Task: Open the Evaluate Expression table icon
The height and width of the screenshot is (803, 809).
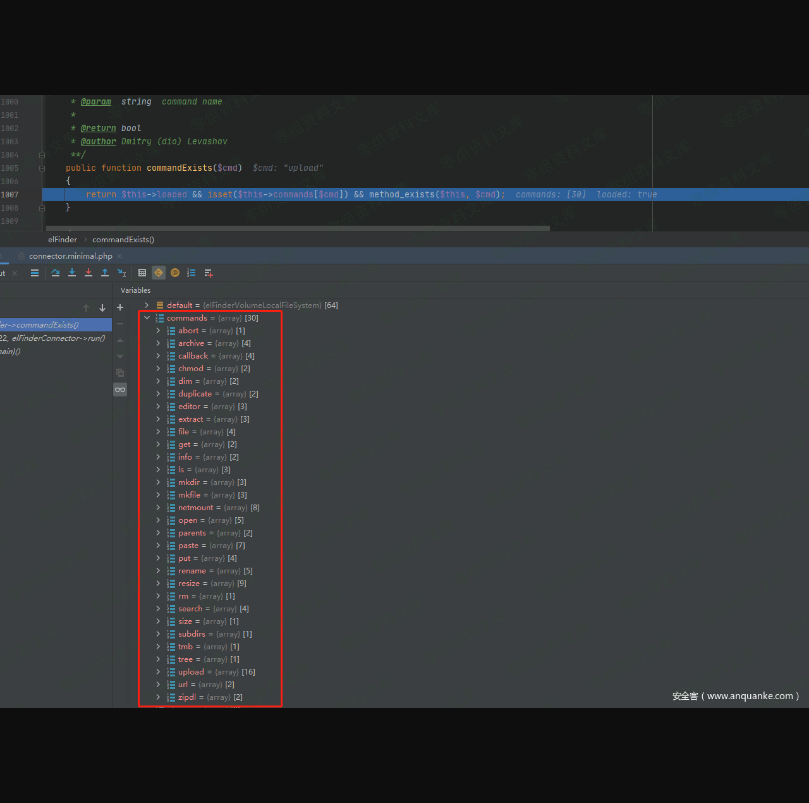Action: click(142, 272)
